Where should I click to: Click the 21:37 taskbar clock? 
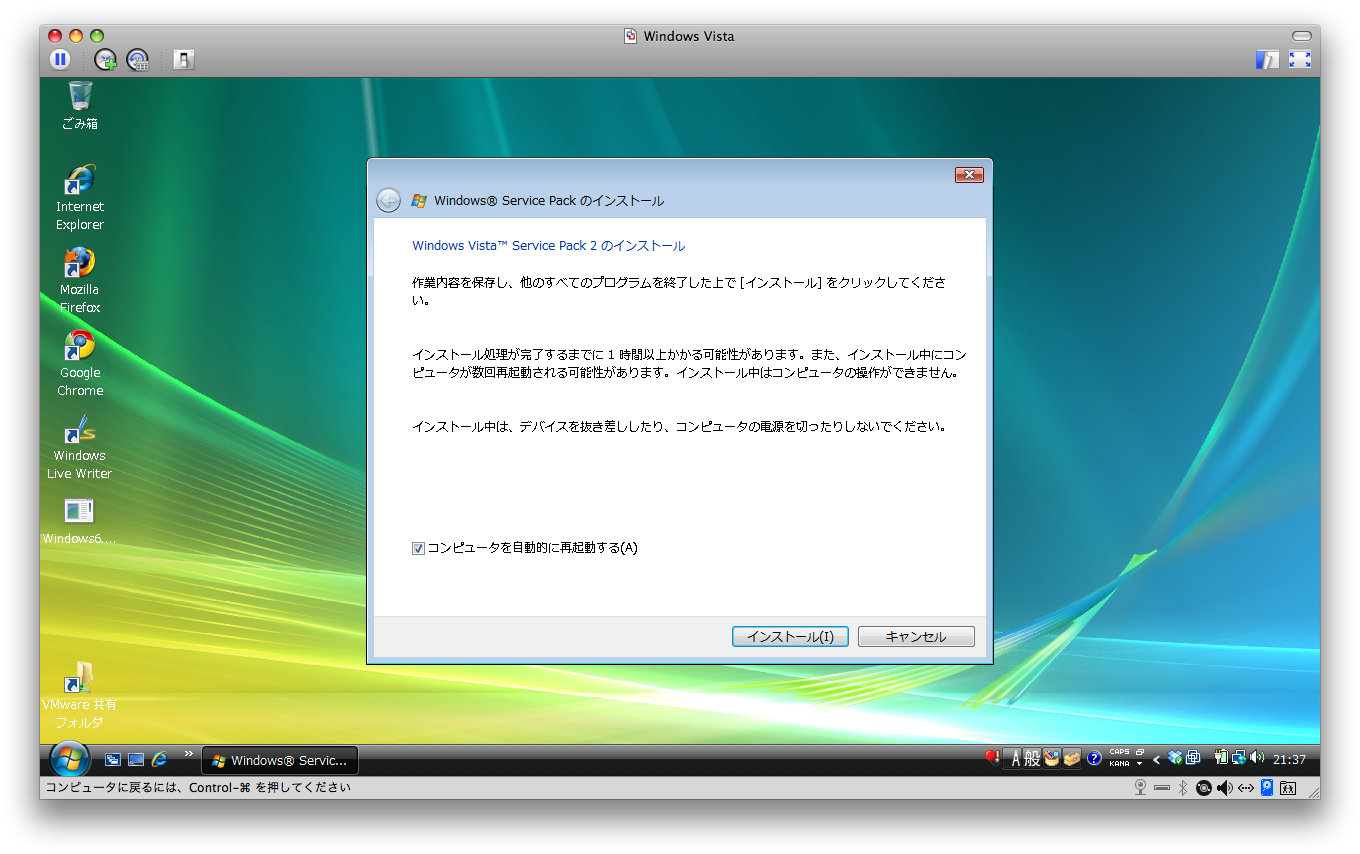point(1289,760)
